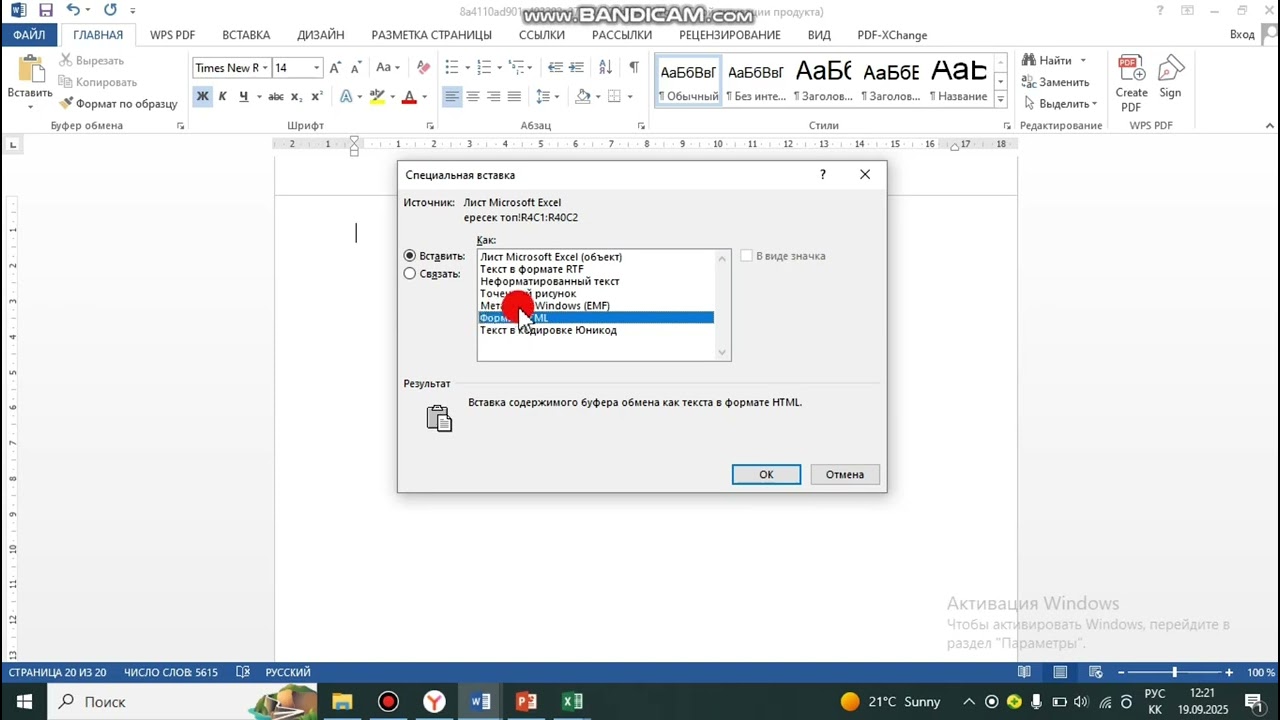Confirm the dialog with OK

pos(766,474)
